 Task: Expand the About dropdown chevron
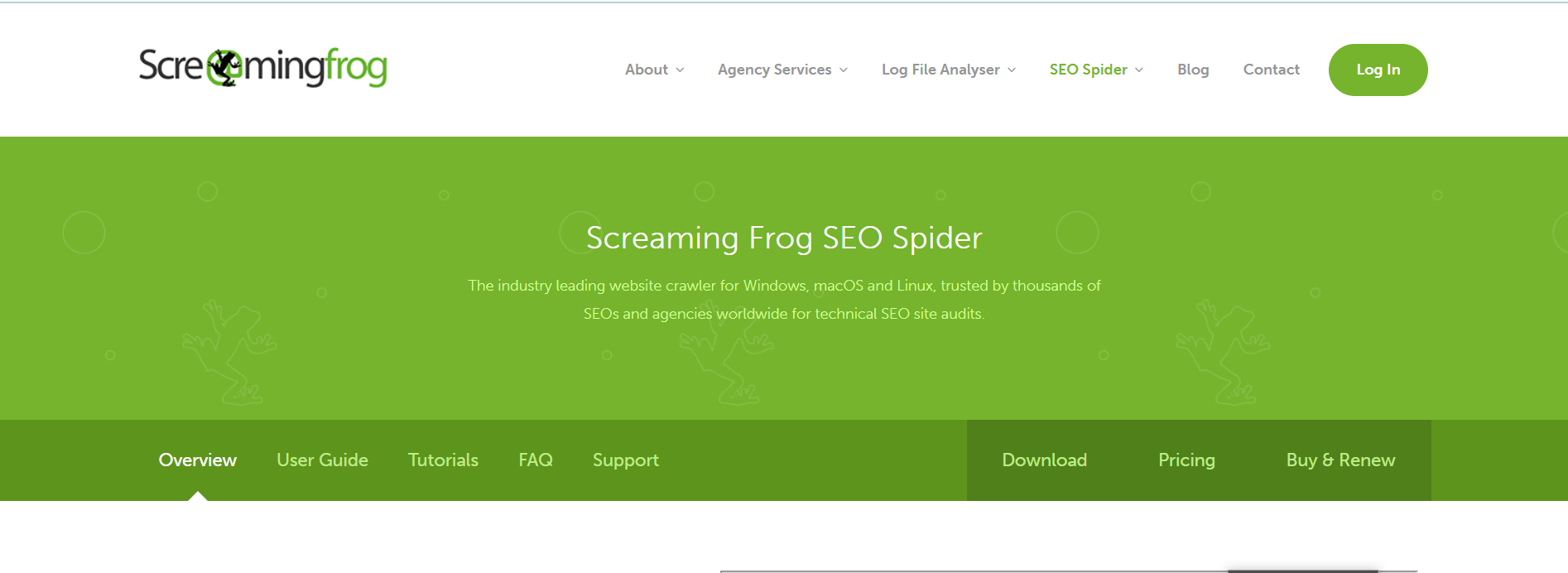tap(681, 70)
